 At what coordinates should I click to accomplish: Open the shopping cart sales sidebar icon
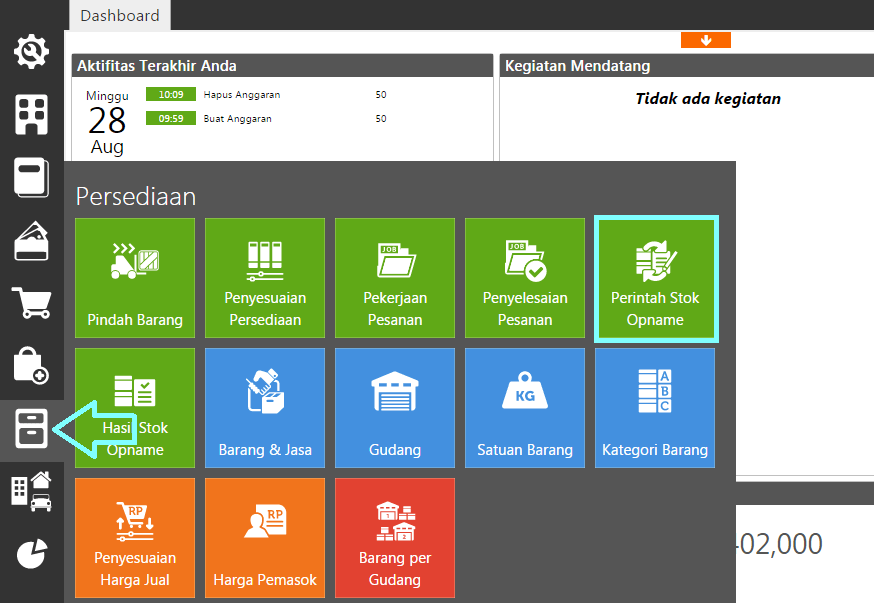click(31, 303)
